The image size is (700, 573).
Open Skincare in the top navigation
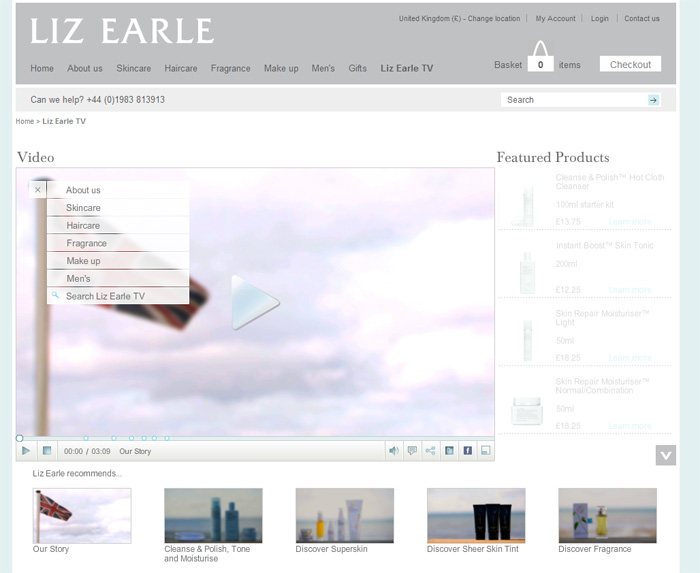click(133, 68)
